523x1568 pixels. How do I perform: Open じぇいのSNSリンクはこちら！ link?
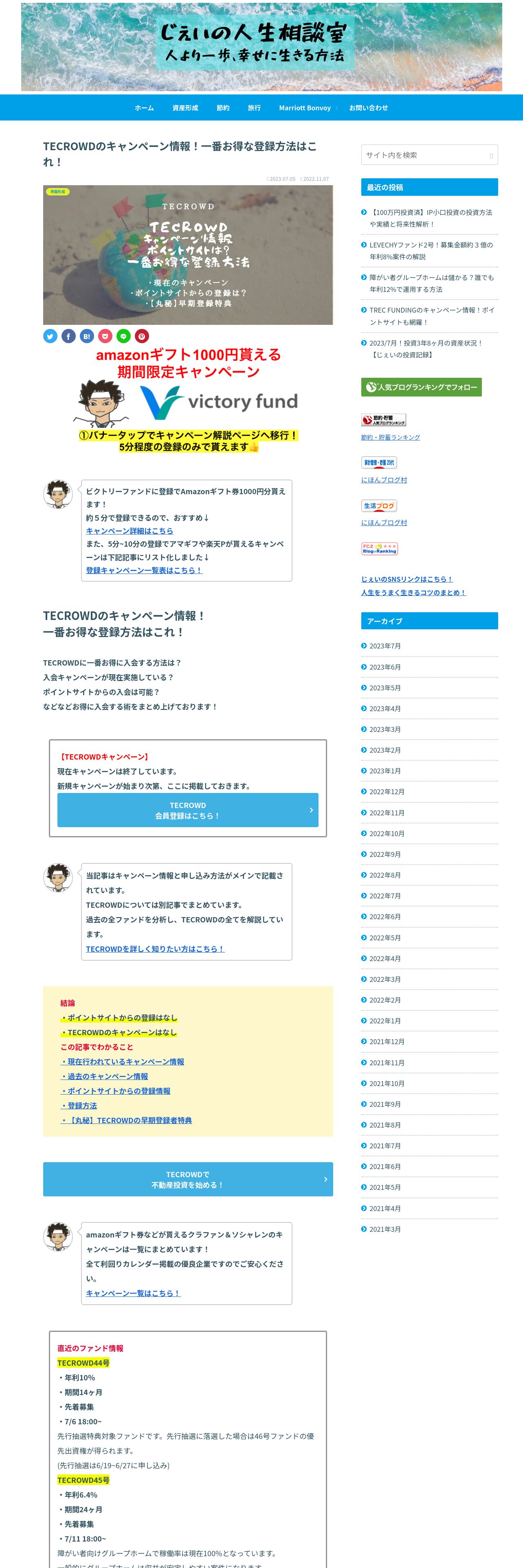pyautogui.click(x=407, y=579)
